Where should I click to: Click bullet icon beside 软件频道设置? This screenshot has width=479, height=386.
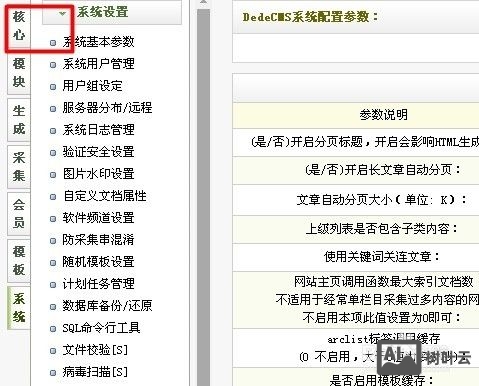[53, 219]
